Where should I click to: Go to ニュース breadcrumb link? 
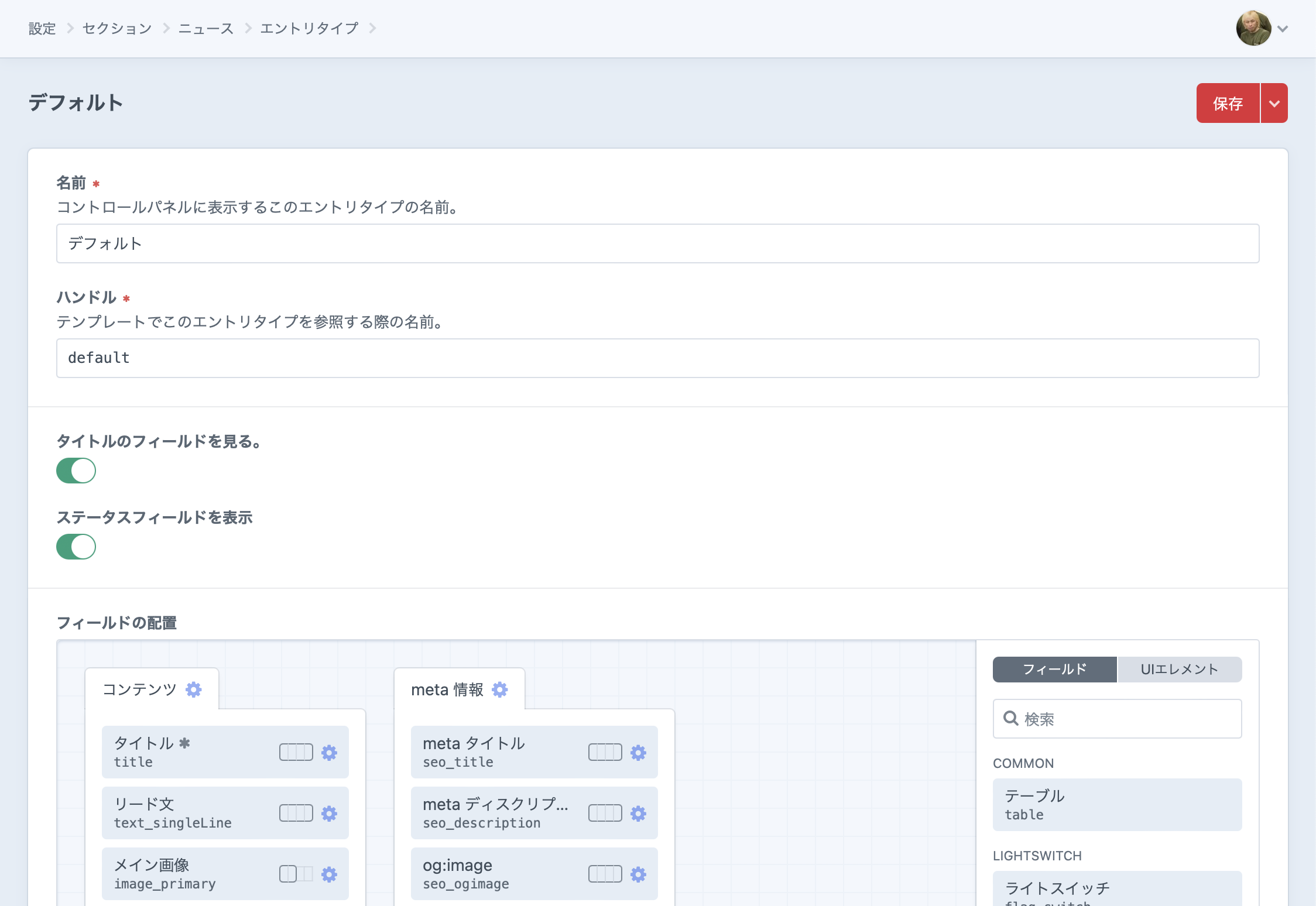pyautogui.click(x=205, y=29)
